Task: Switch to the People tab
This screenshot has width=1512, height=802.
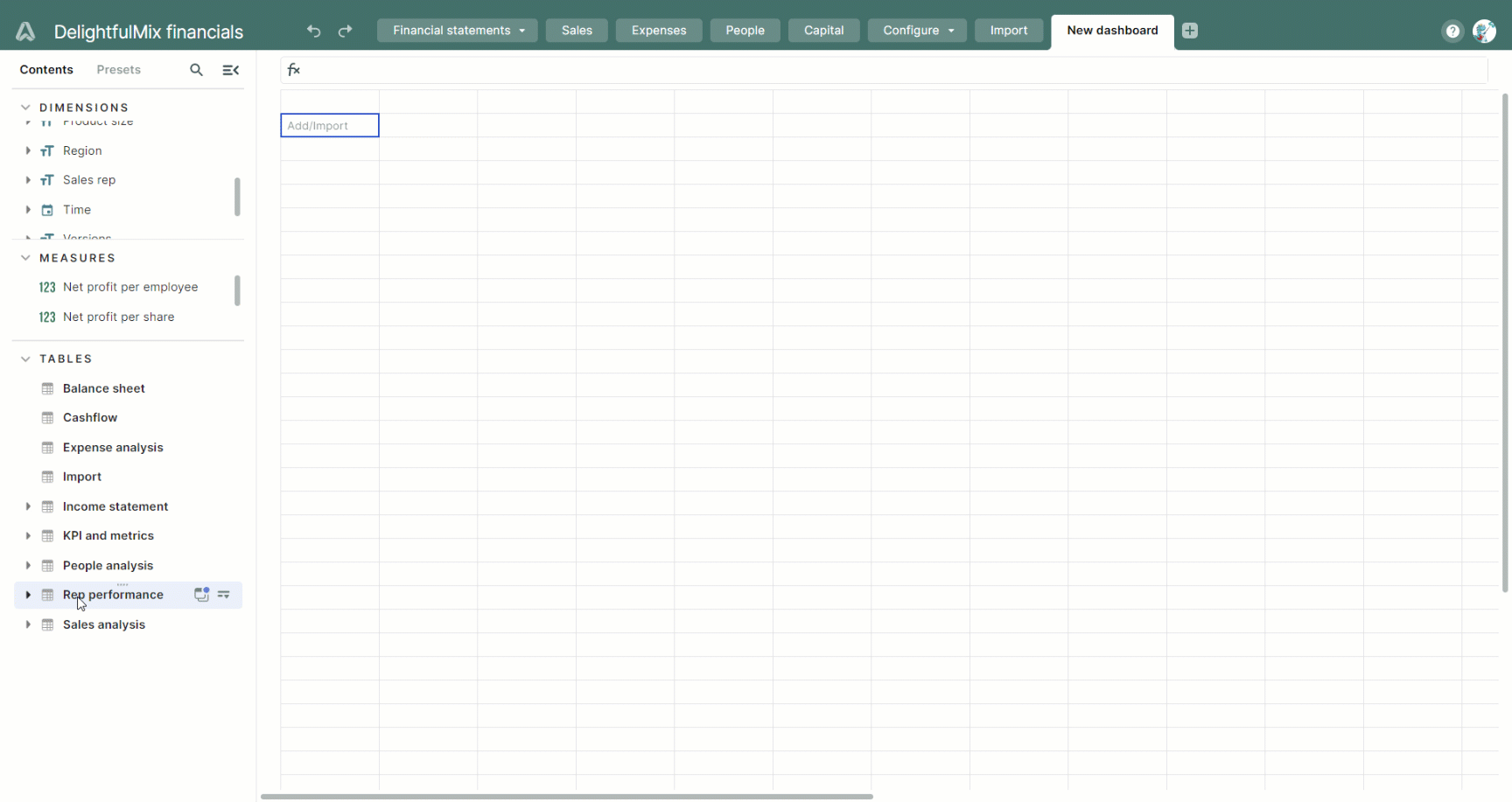Action: tap(745, 31)
